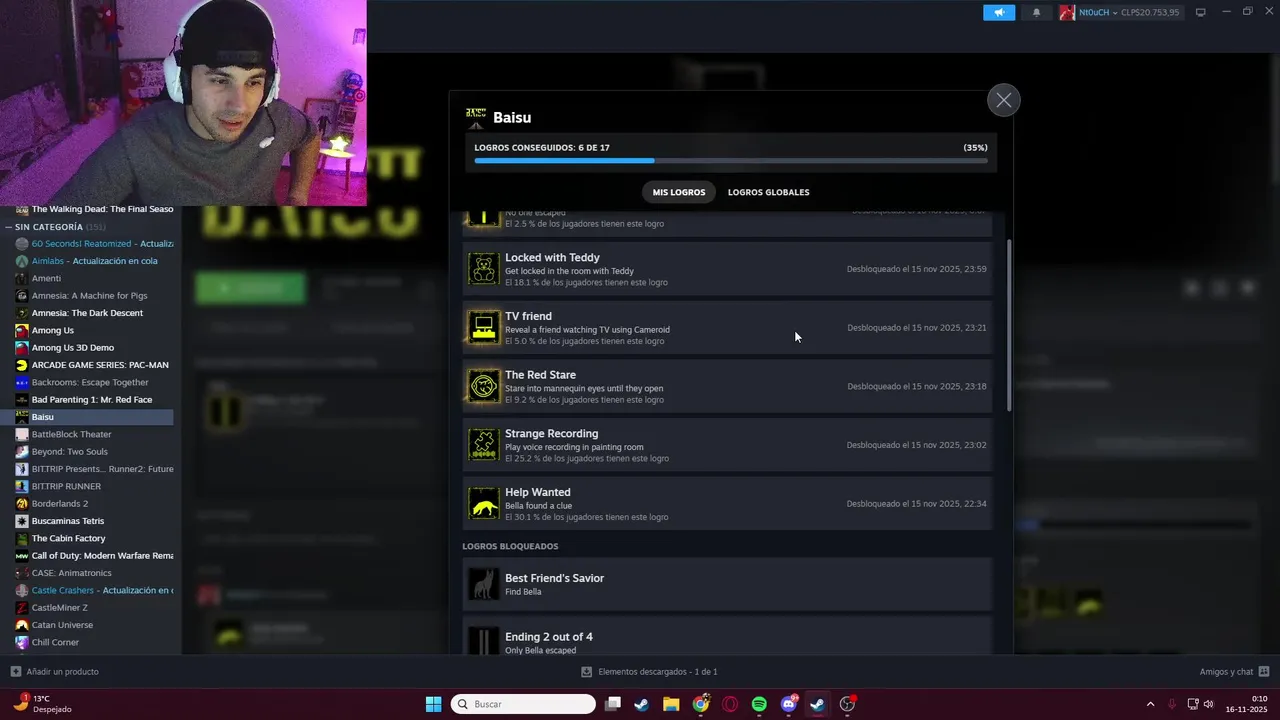
Task: Click the Help Wanted dog icon
Action: (484, 504)
